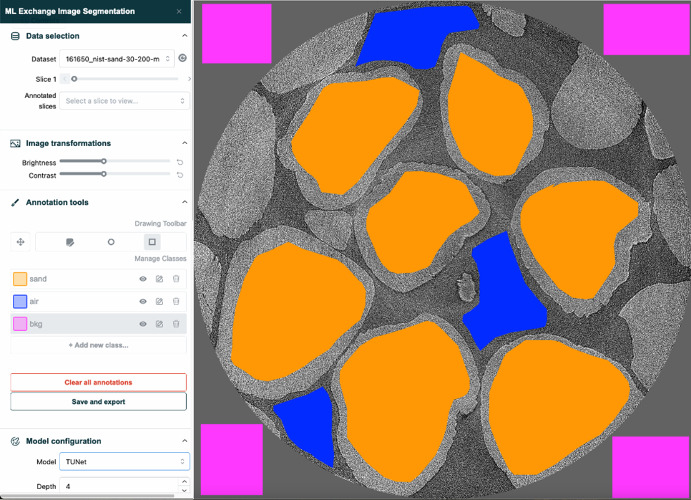
Task: Click Save and export button
Action: tap(98, 401)
